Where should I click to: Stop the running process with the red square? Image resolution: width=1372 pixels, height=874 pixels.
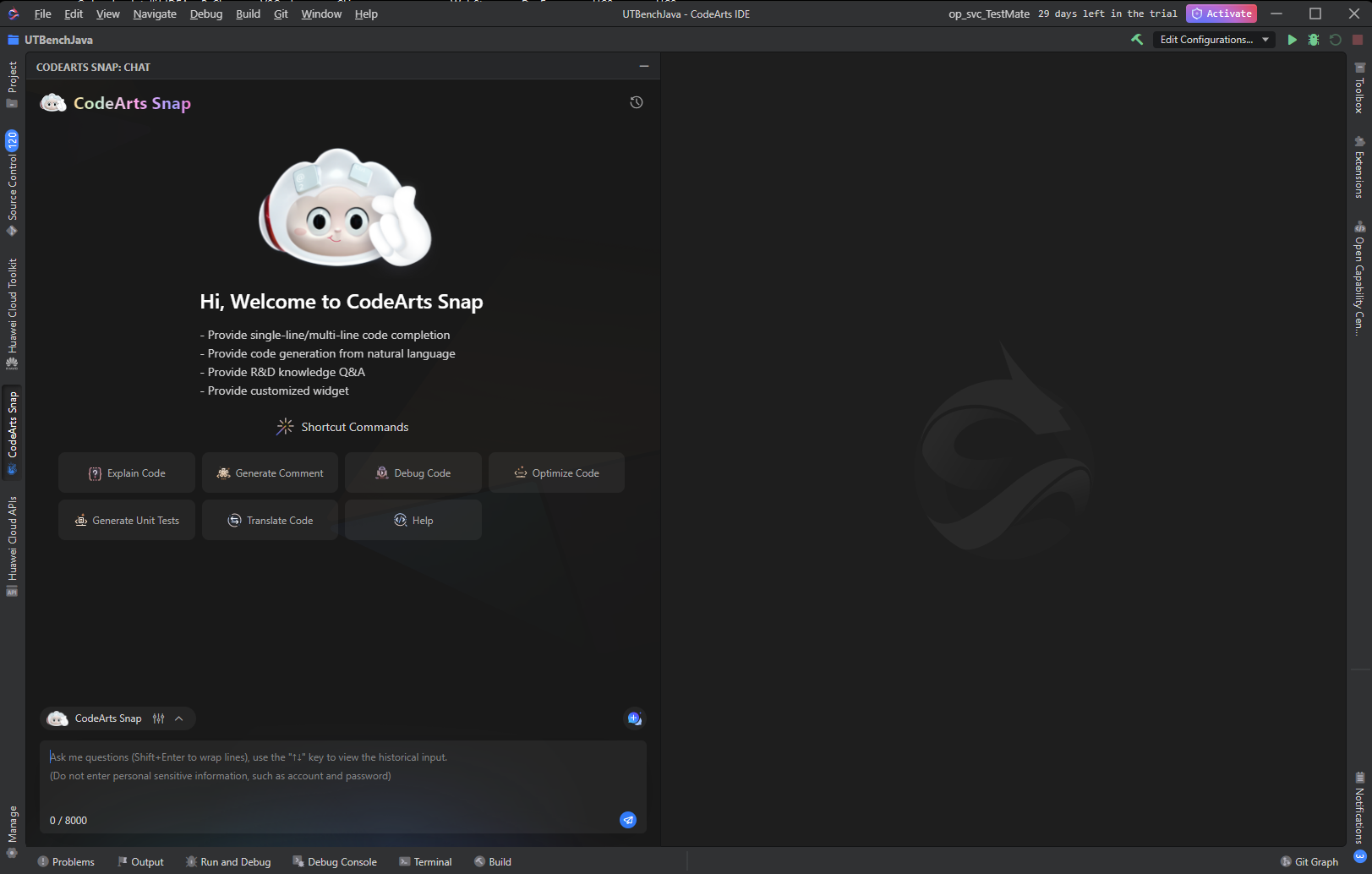point(1357,39)
